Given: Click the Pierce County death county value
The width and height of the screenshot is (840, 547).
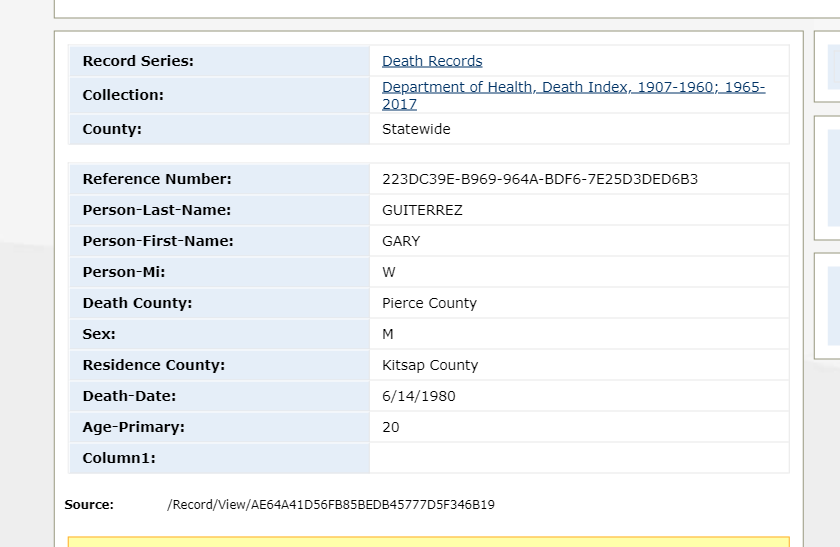Looking at the screenshot, I should tap(429, 303).
